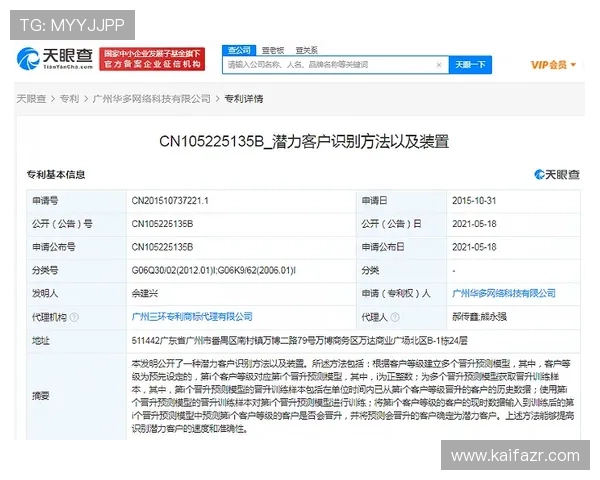Select application number CN201510737221.1
The image size is (600, 480).
170,201
